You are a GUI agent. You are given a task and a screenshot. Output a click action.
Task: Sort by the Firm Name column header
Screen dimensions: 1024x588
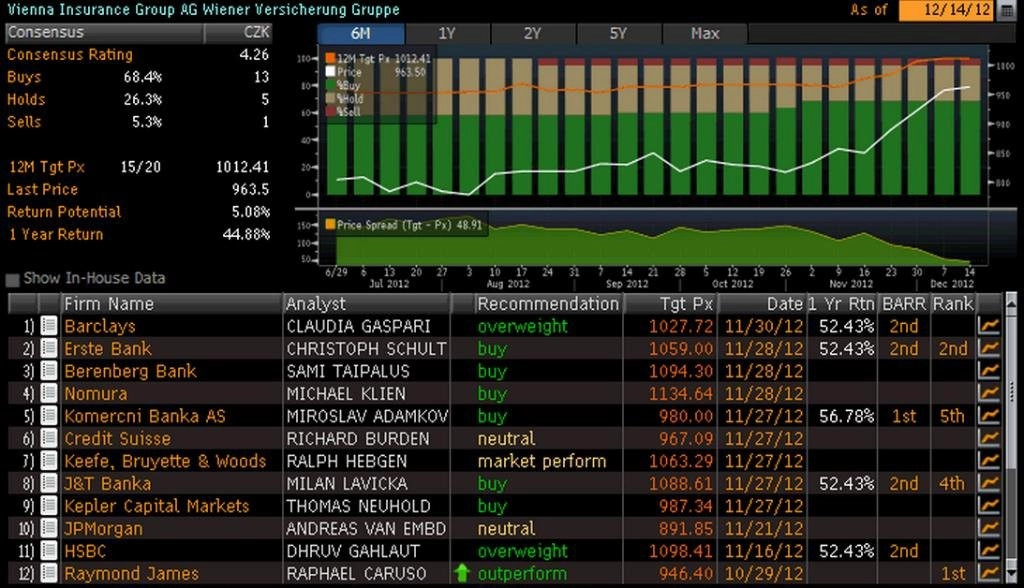tap(172, 304)
